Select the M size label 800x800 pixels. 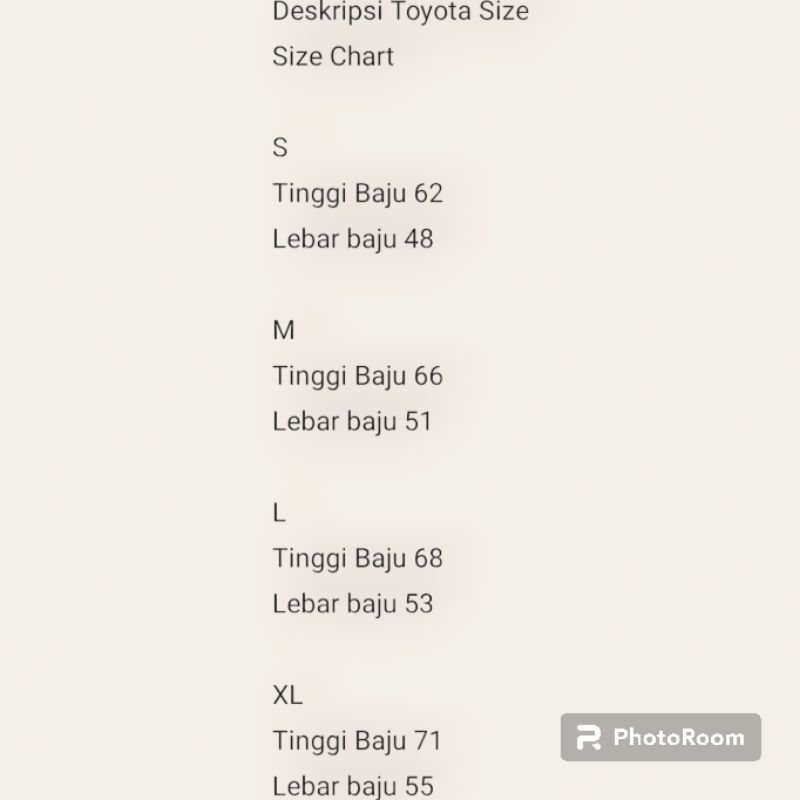pyautogui.click(x=283, y=330)
